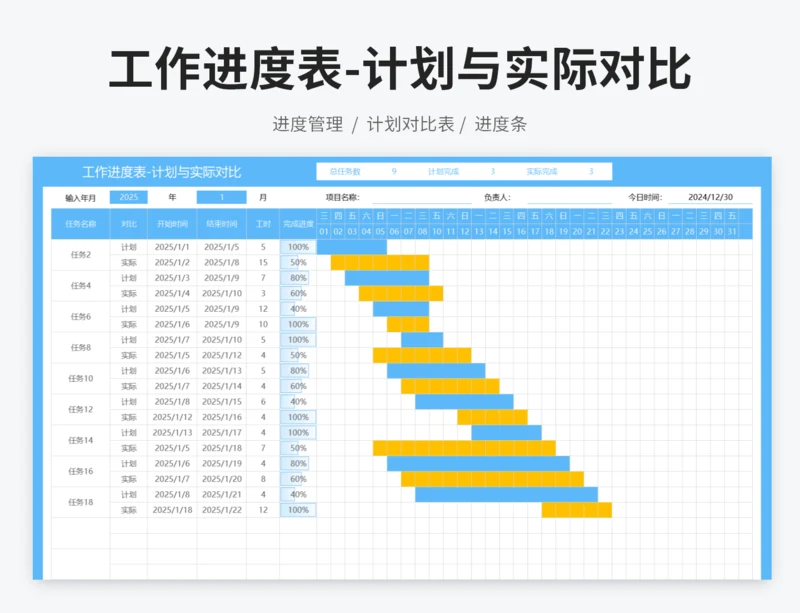Click the year input showing 2025
Image resolution: width=800 pixels, height=613 pixels.
129,197
